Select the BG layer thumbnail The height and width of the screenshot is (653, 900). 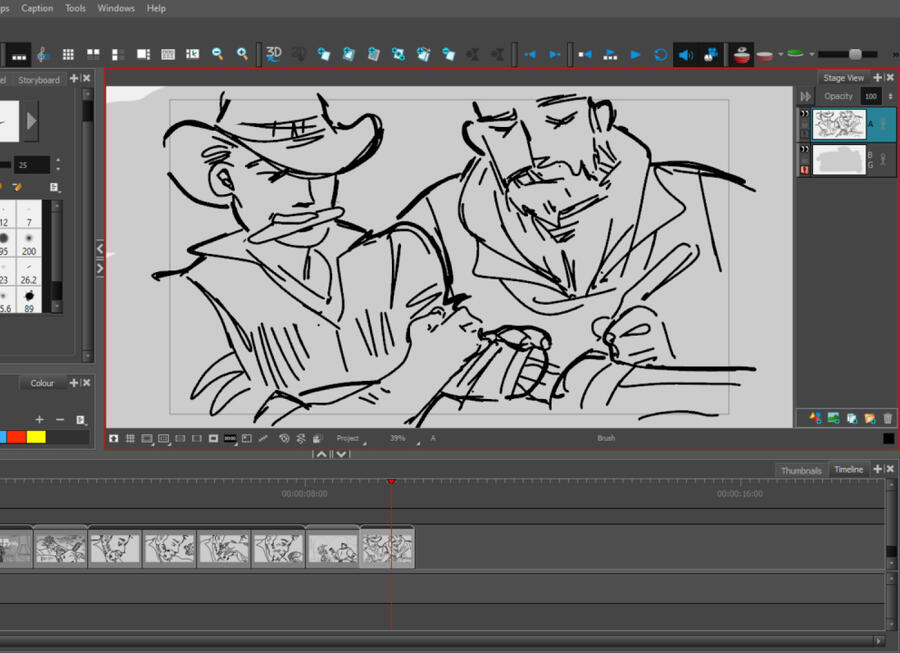coord(839,160)
